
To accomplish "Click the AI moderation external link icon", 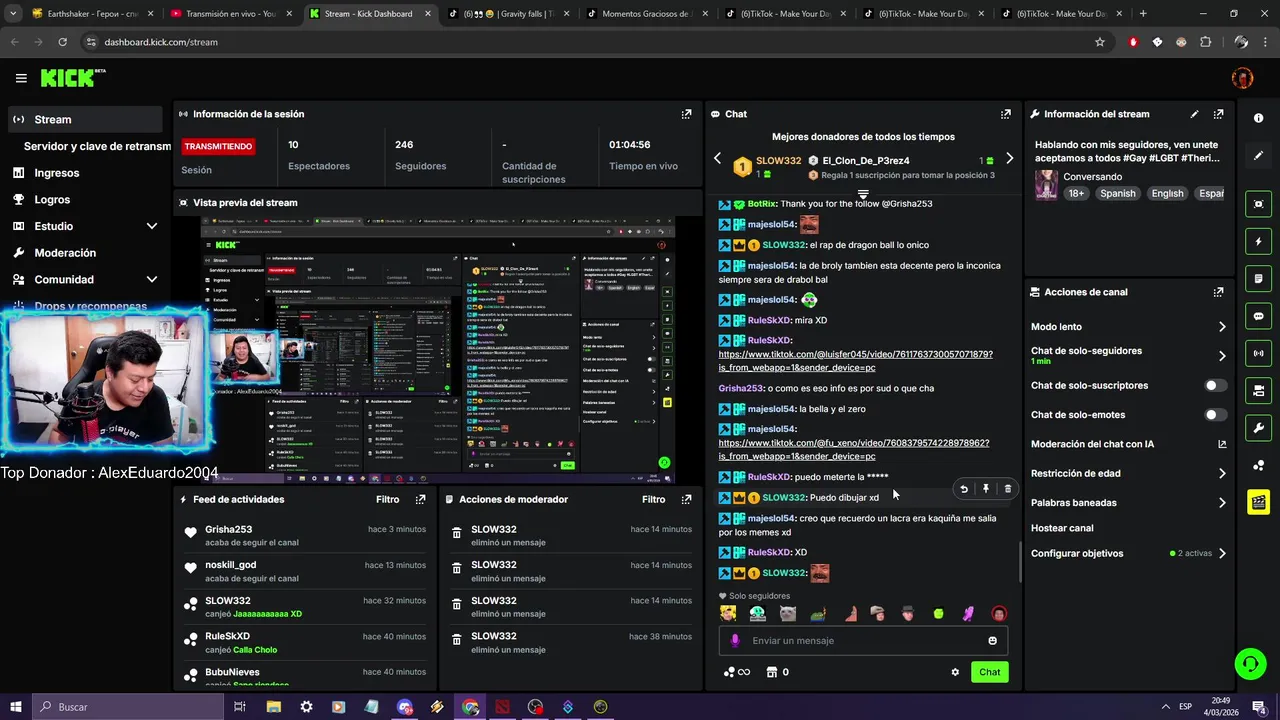I will (x=1221, y=444).
